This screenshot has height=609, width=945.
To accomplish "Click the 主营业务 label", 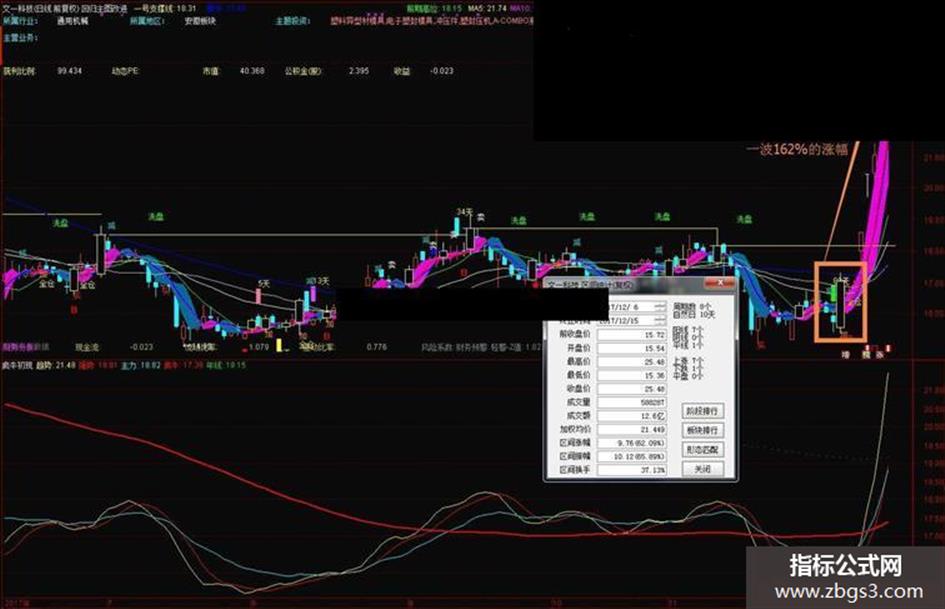I will pyautogui.click(x=20, y=37).
